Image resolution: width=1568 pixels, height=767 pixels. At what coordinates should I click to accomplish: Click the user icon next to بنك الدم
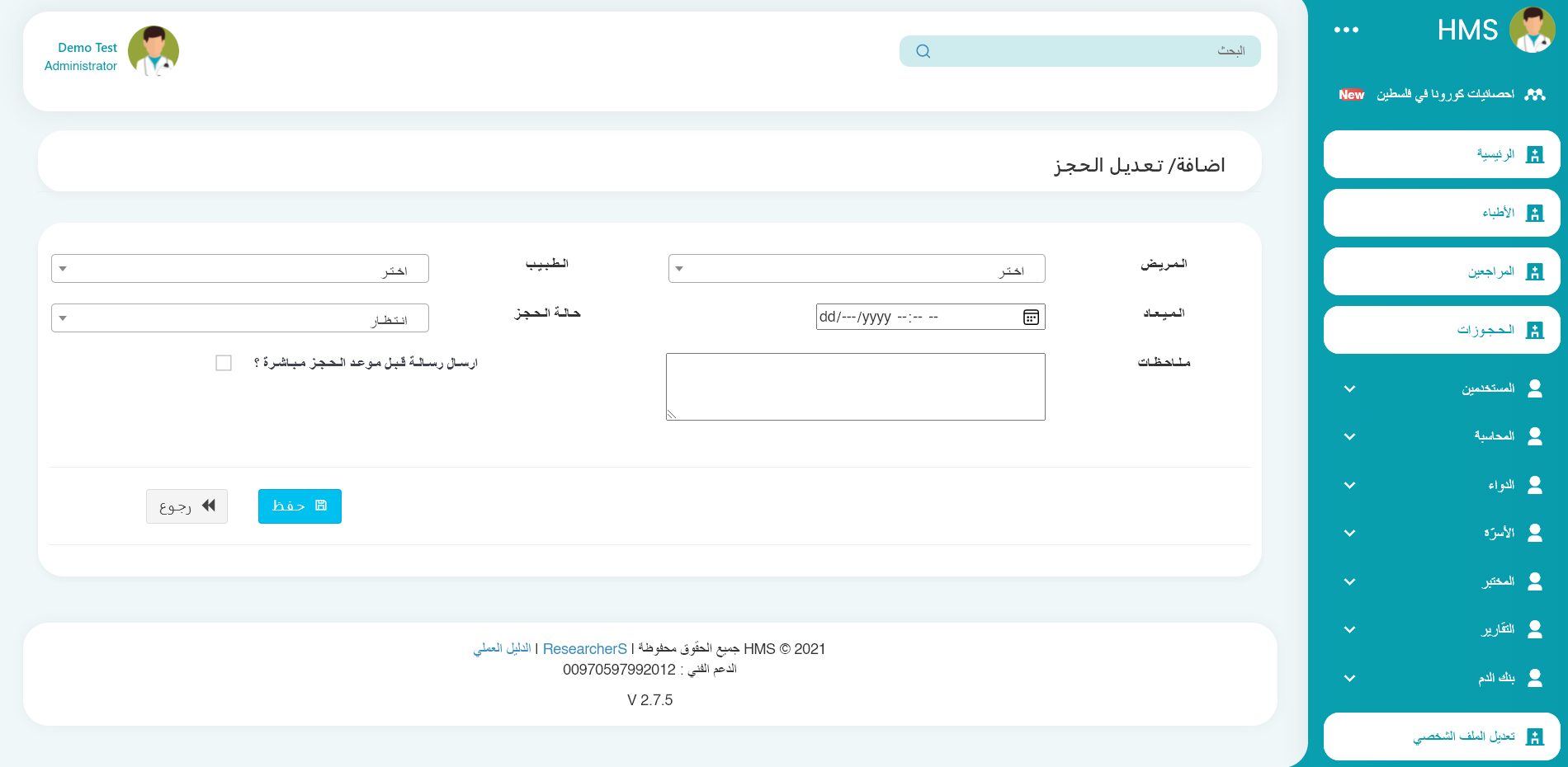click(x=1535, y=678)
